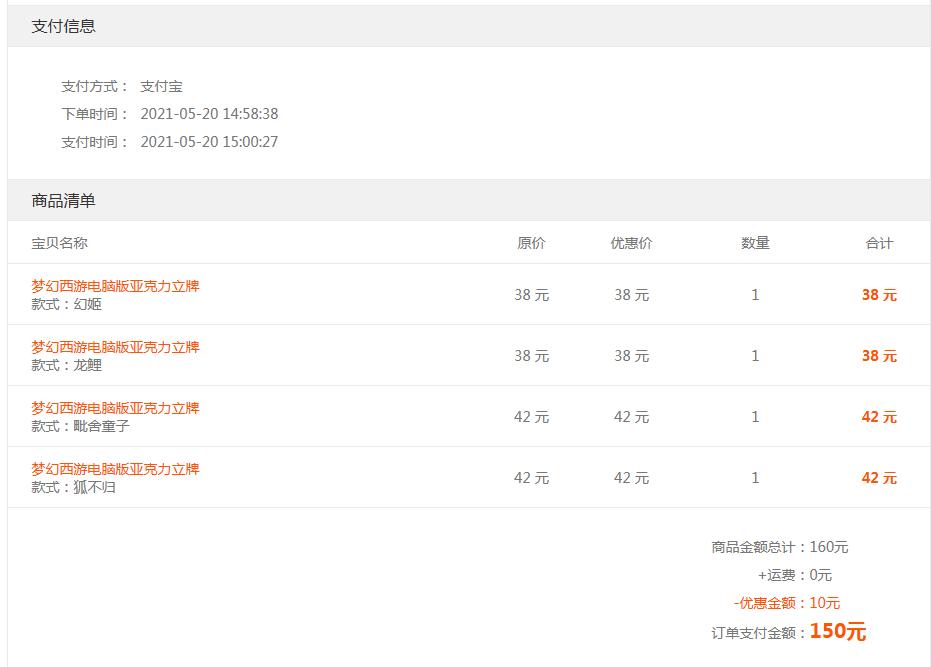Click original price 38 元 in 幻姬 row
This screenshot has height=667, width=931.
[x=531, y=295]
